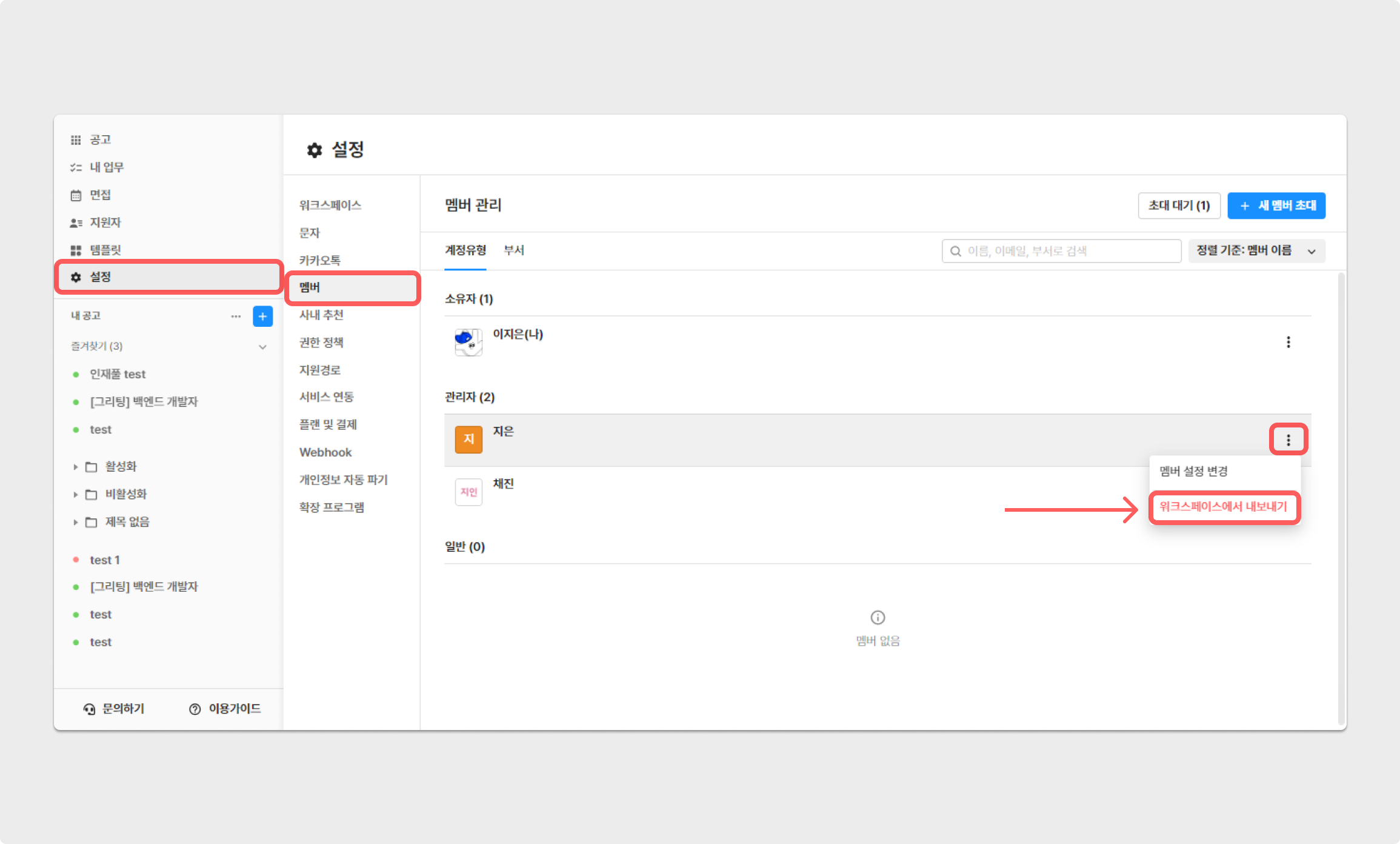This screenshot has height=844, width=1400.
Task: Open 템플릿 icon in left sidebar
Action: (76, 250)
